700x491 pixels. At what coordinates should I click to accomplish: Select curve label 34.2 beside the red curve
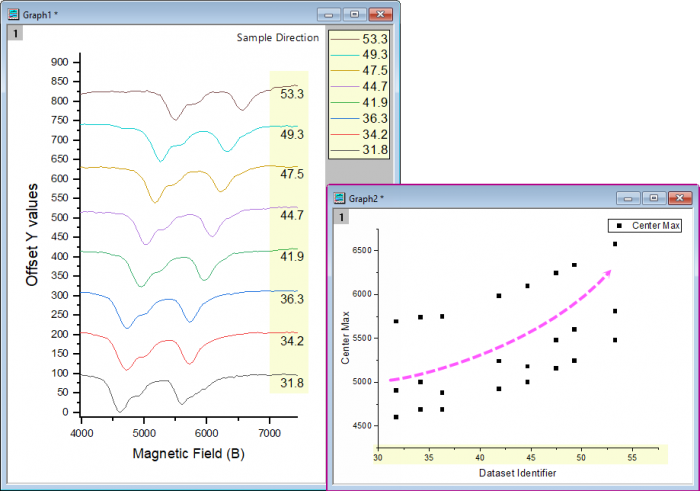point(292,341)
